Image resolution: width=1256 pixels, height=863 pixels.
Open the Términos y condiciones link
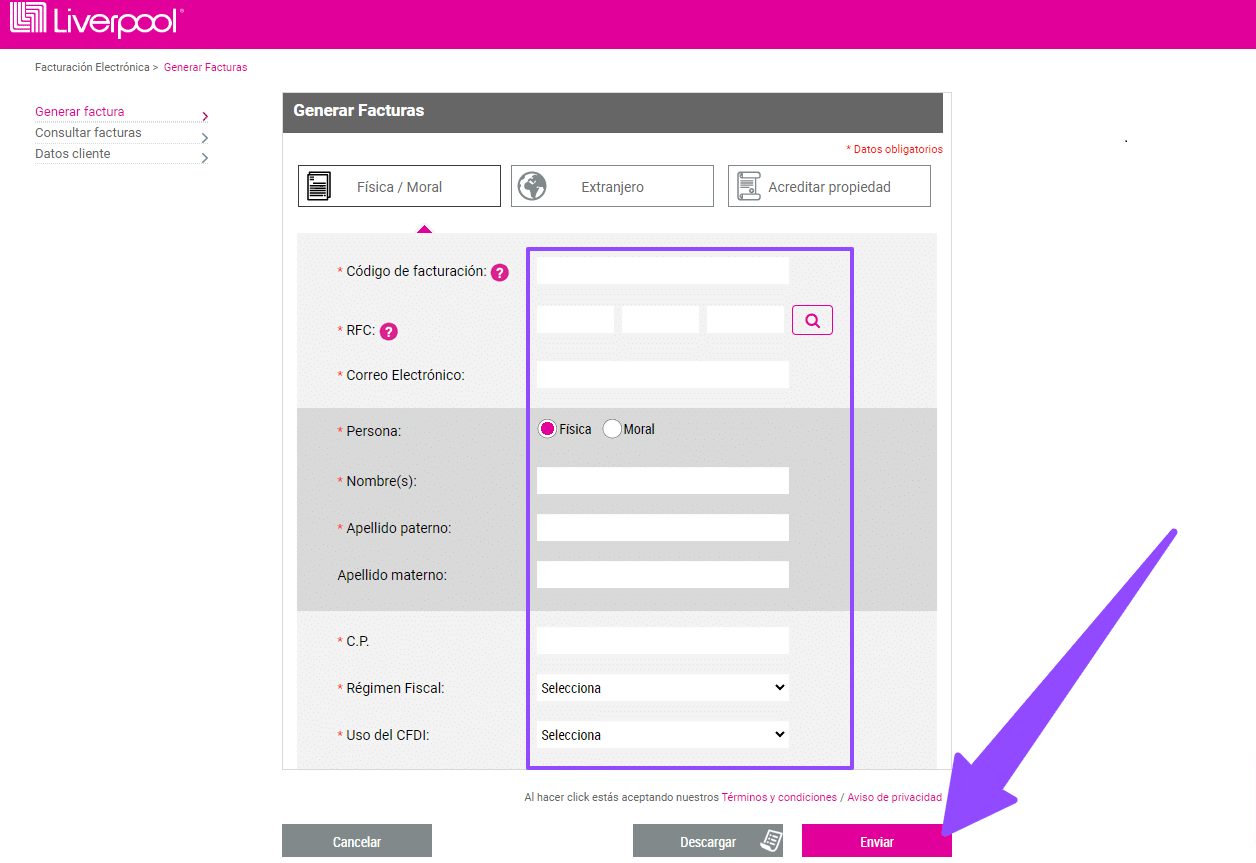pos(779,798)
